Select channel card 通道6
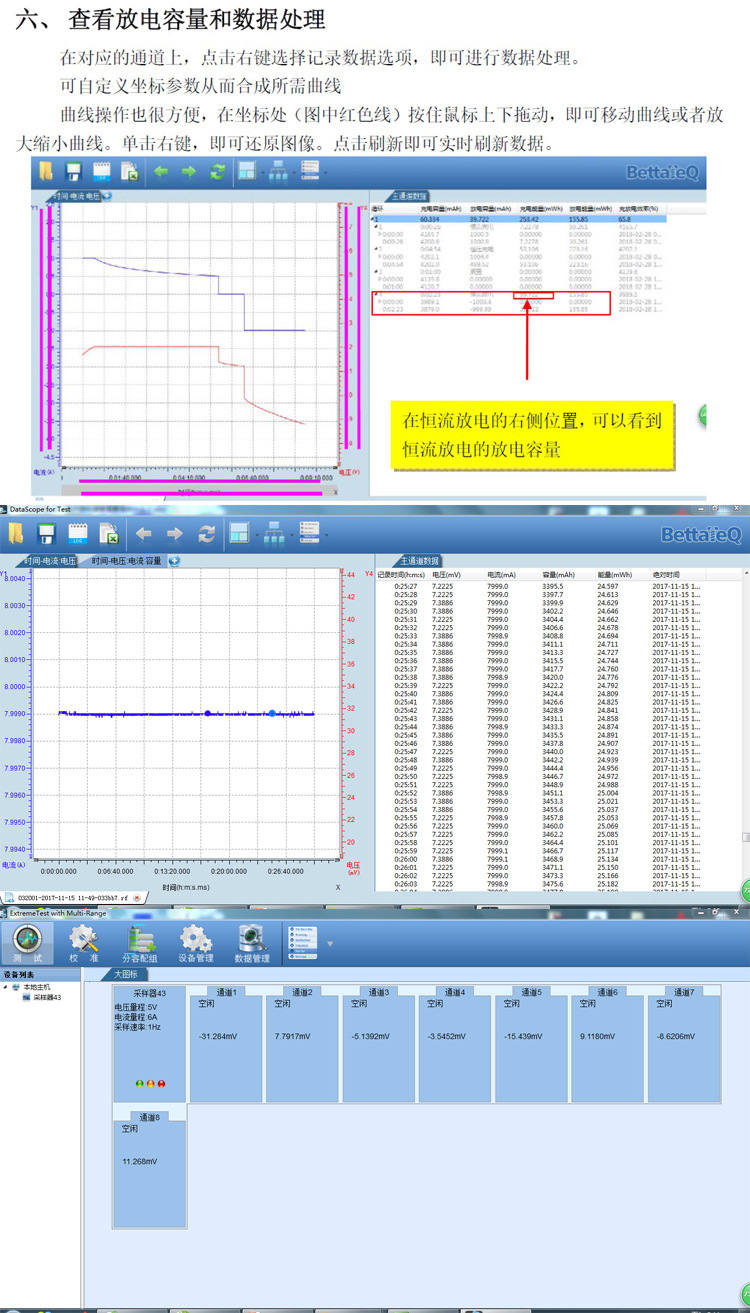The width and height of the screenshot is (750, 1313). (607, 1044)
